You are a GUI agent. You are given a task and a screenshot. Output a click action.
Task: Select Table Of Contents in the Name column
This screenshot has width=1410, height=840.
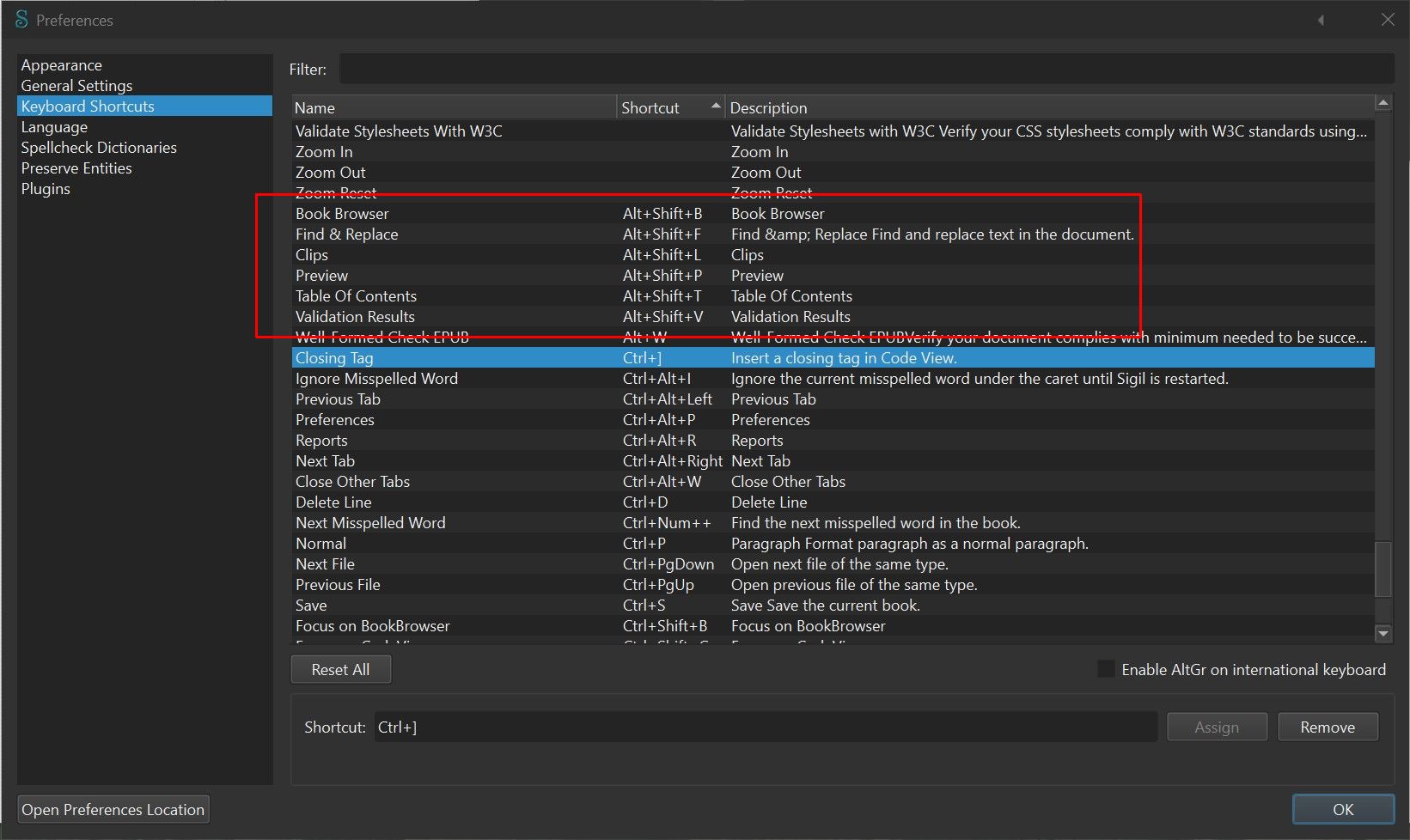(356, 296)
